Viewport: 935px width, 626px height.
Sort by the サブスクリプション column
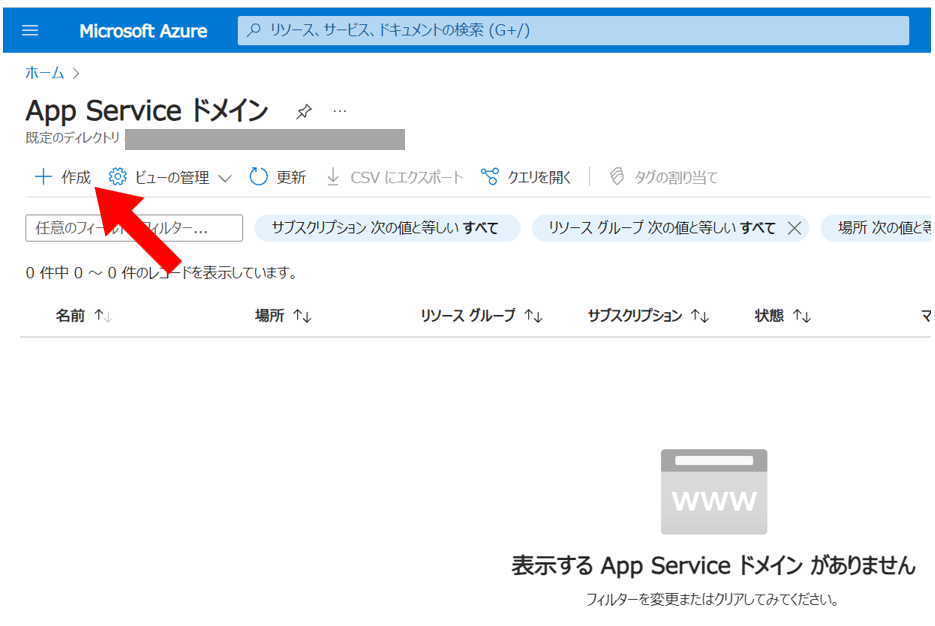pos(648,315)
